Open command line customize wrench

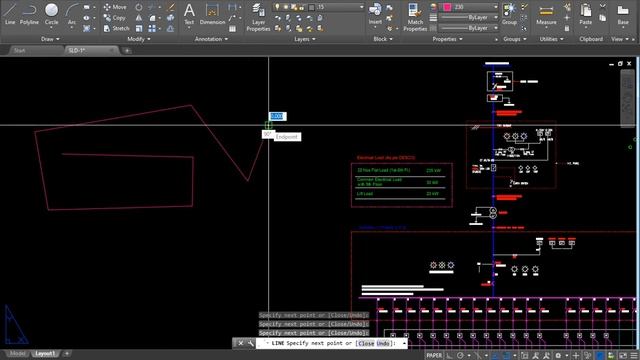(x=250, y=343)
